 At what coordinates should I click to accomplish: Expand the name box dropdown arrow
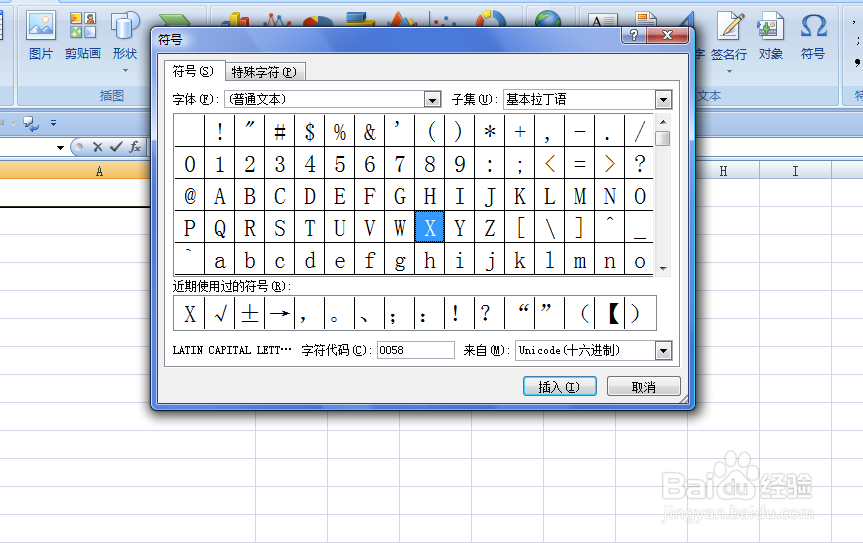pos(60,147)
